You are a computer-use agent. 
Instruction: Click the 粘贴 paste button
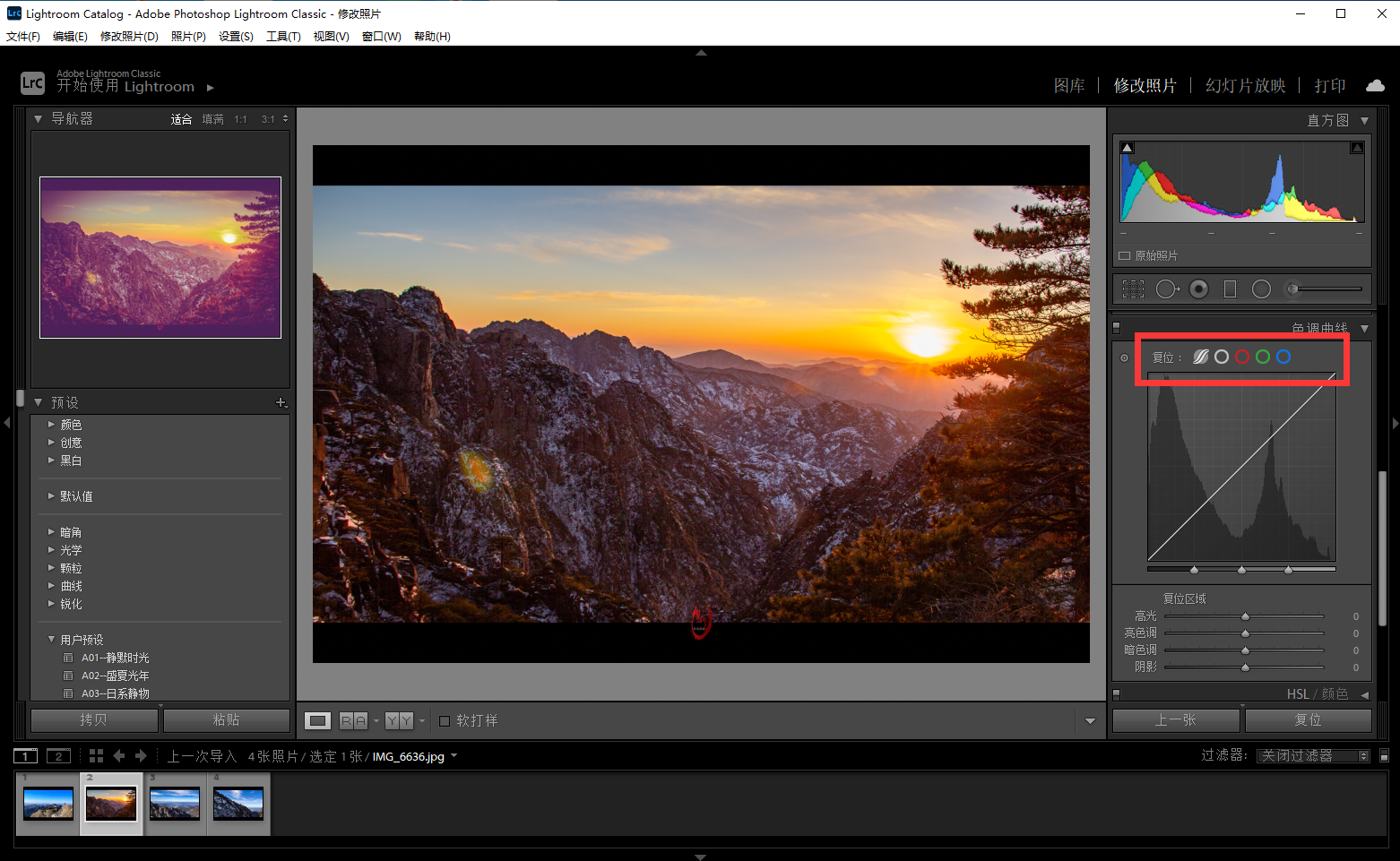tap(226, 719)
